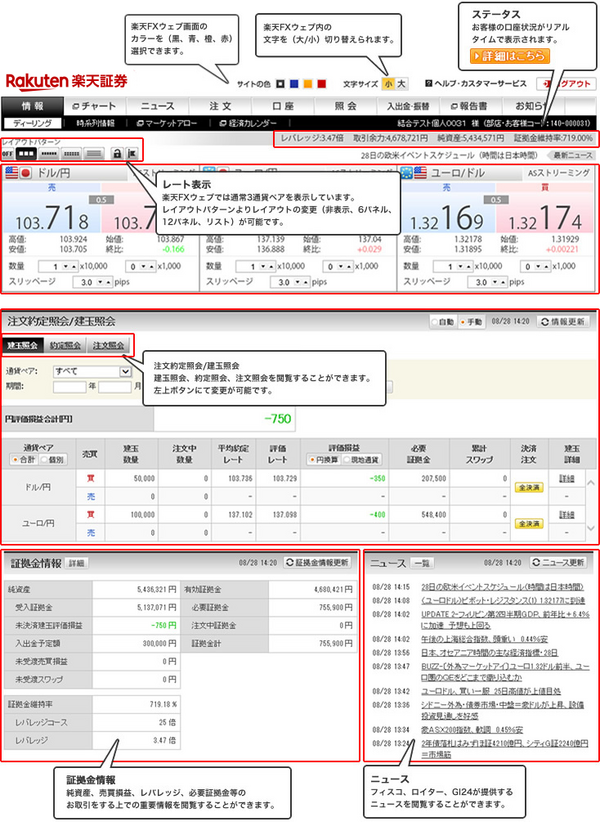600x822 pixels.
Task: Select 経済カレンダー submenu item
Action: coord(248,123)
